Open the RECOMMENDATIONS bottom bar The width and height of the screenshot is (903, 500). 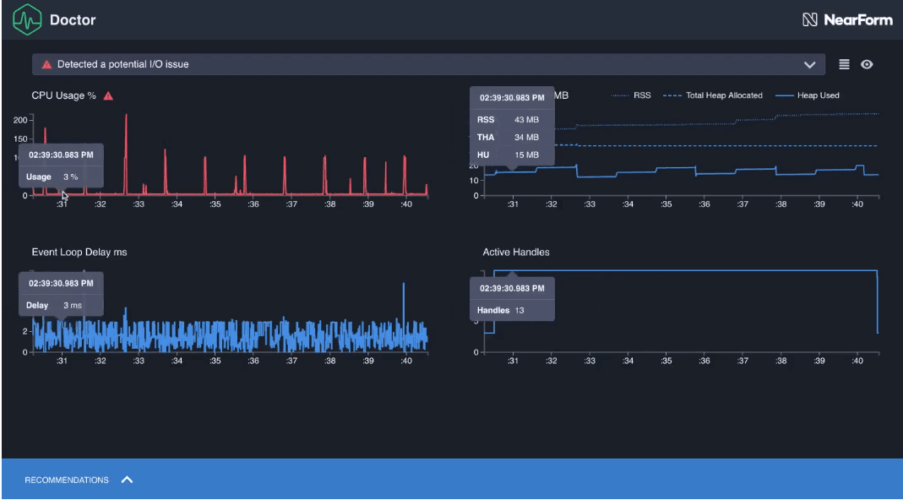66,480
